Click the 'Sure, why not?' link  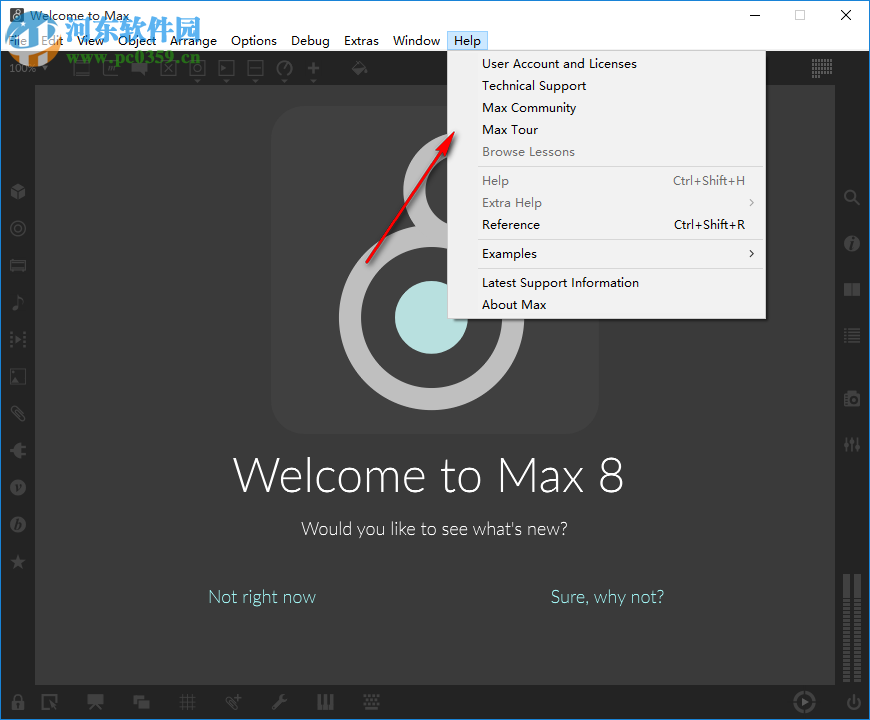click(607, 596)
